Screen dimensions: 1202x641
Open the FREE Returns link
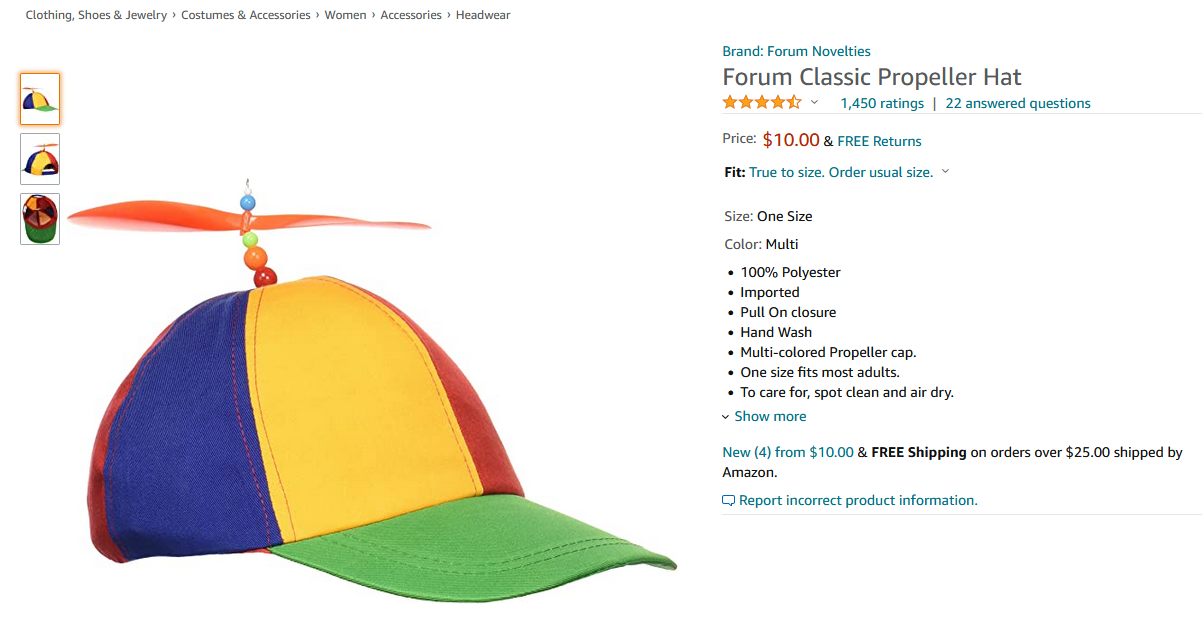tap(879, 141)
